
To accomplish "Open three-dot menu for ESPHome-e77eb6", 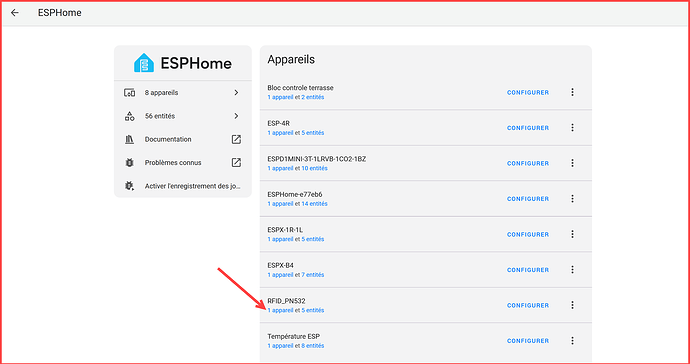I will 573,199.
